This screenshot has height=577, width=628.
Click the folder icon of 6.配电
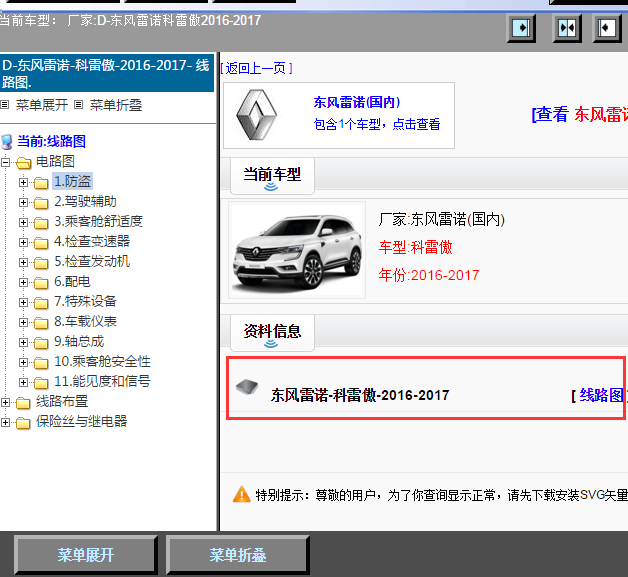(41, 283)
